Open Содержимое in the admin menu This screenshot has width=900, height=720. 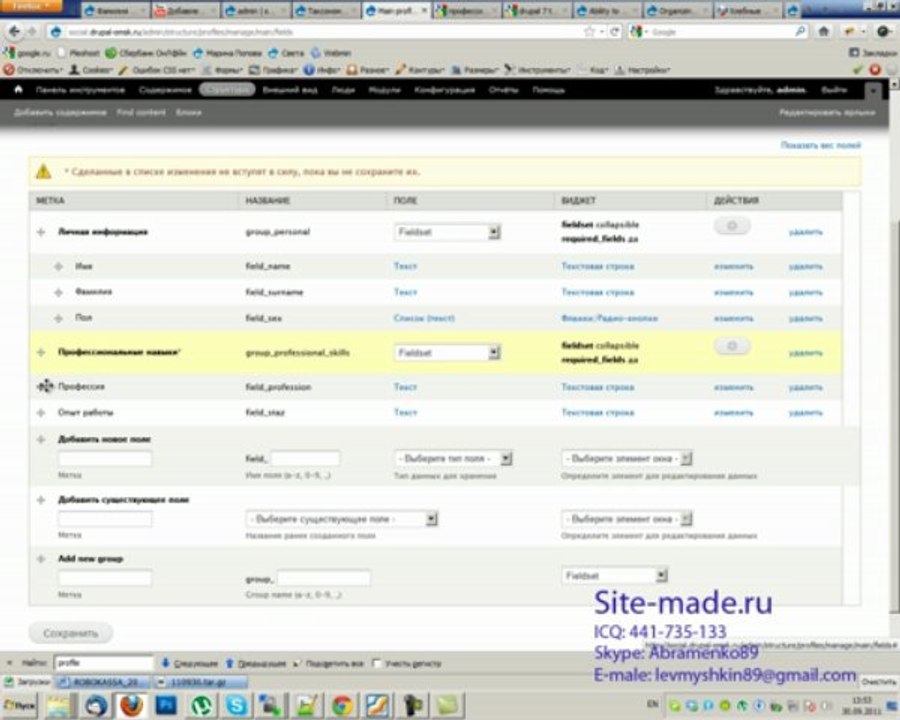(x=165, y=90)
